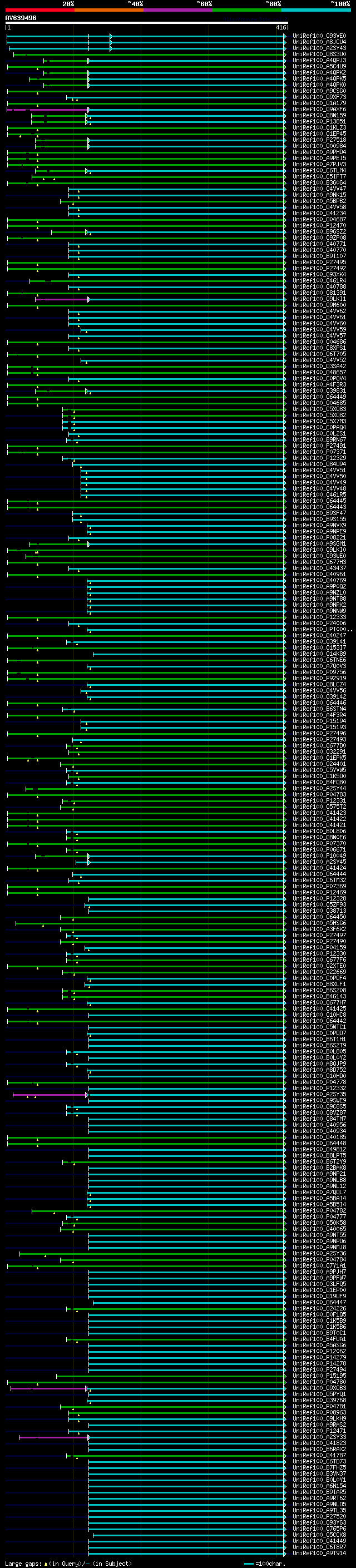Click the green ~80% legend segment
Screen dimensions: 356x1568
[x=247, y=10]
